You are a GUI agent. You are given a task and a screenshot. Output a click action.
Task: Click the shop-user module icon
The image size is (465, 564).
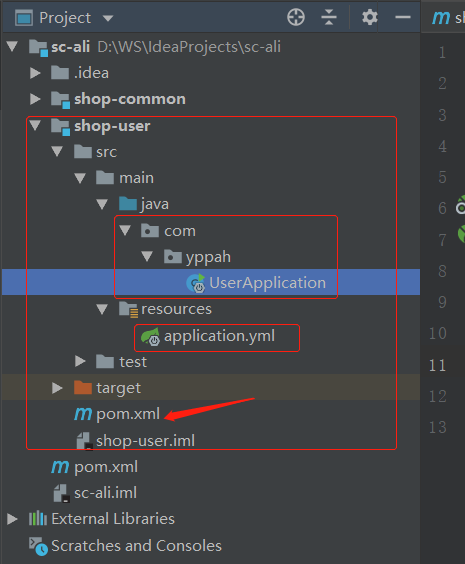click(x=60, y=127)
